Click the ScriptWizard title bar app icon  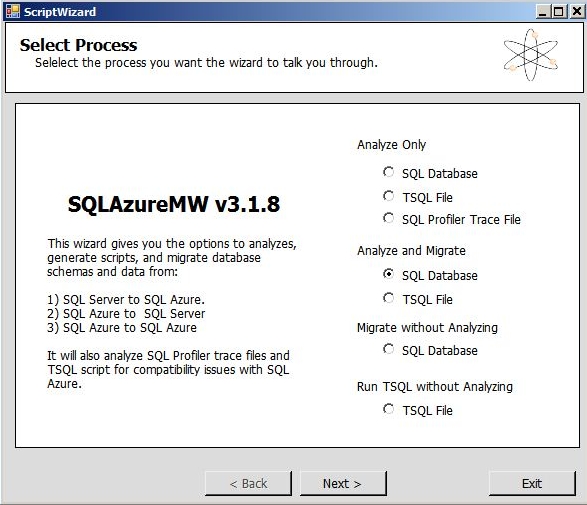(x=13, y=11)
